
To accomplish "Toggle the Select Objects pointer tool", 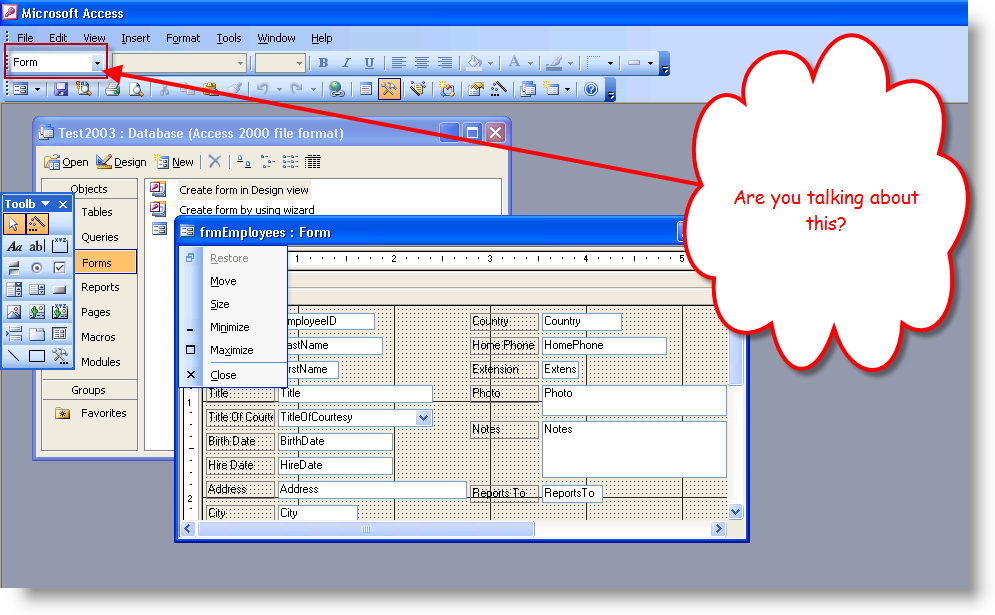I will pyautogui.click(x=14, y=223).
